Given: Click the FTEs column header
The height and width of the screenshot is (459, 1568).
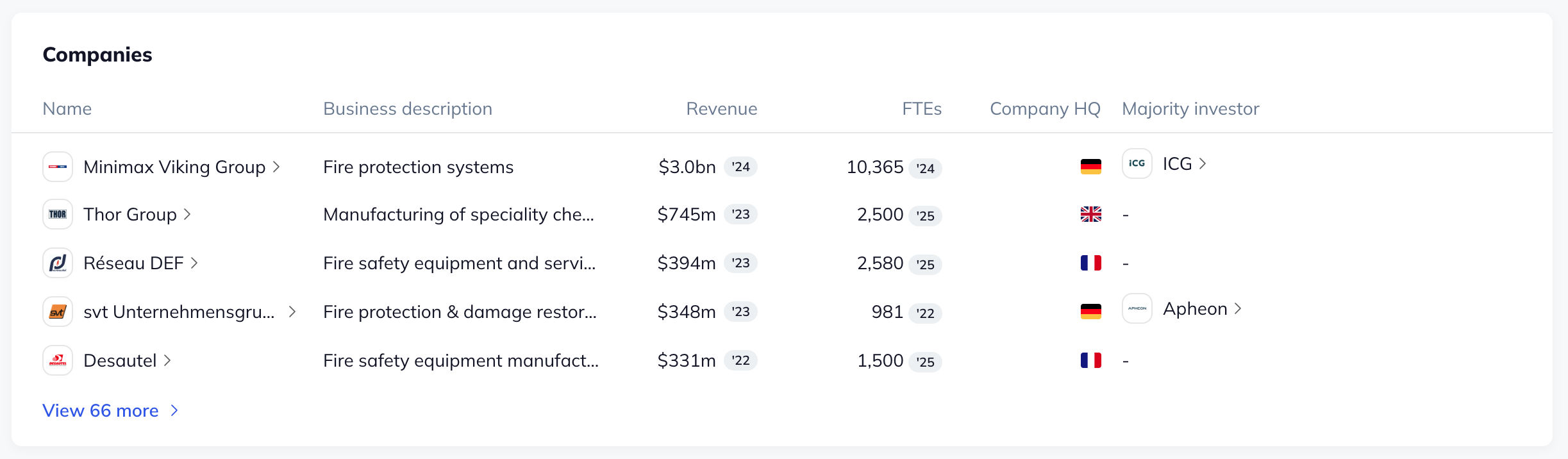Looking at the screenshot, I should pos(921,109).
